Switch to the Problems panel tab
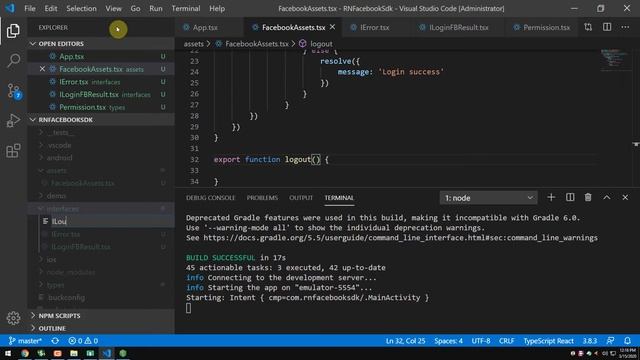The image size is (640, 360). (x=262, y=198)
